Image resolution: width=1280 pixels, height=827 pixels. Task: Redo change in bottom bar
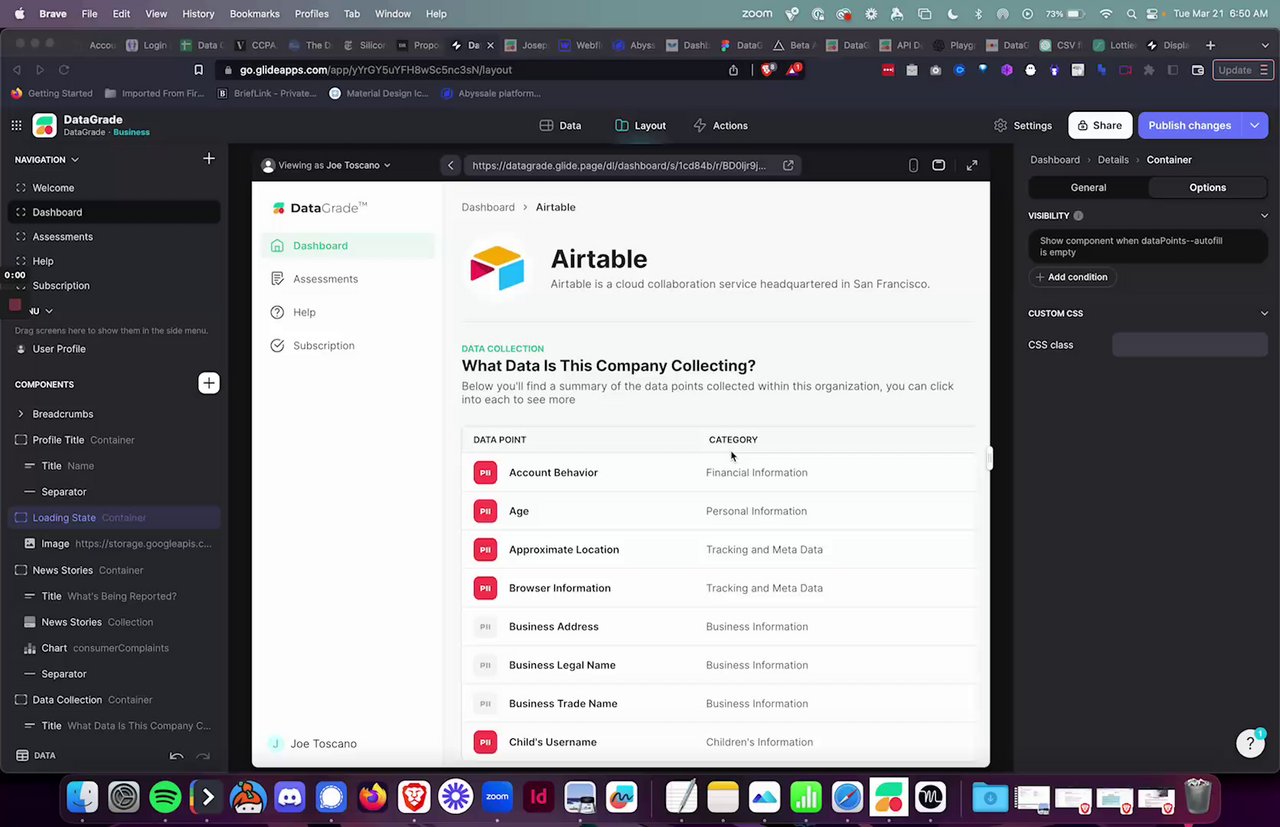point(203,757)
